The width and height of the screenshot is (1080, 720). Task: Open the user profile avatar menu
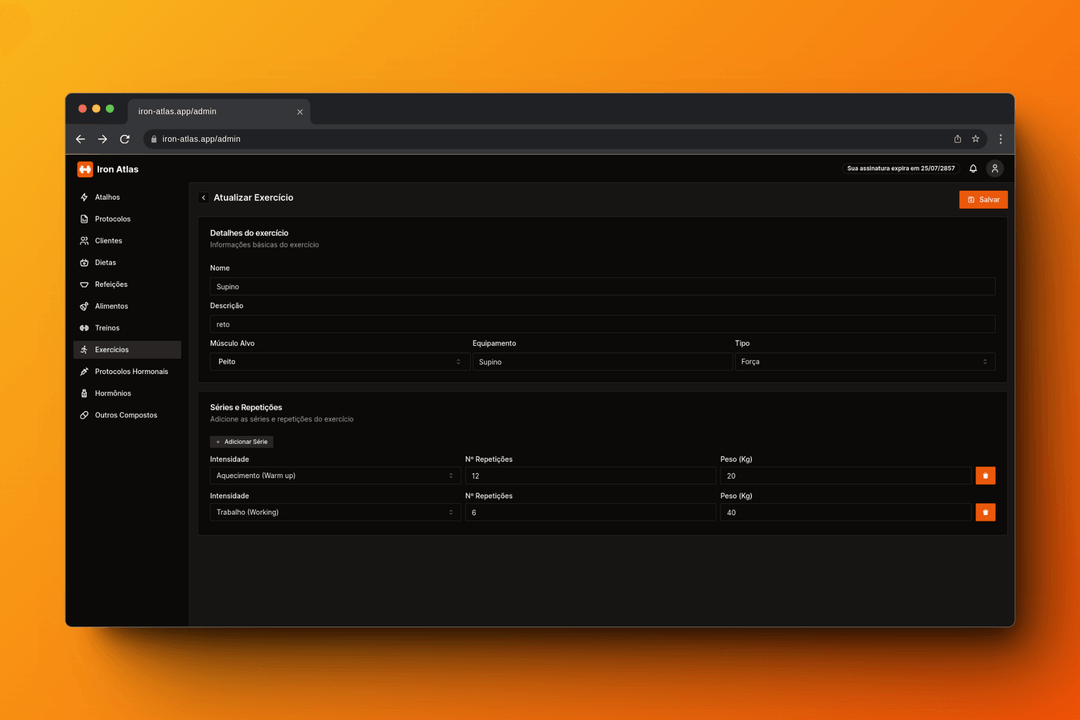[x=995, y=169]
